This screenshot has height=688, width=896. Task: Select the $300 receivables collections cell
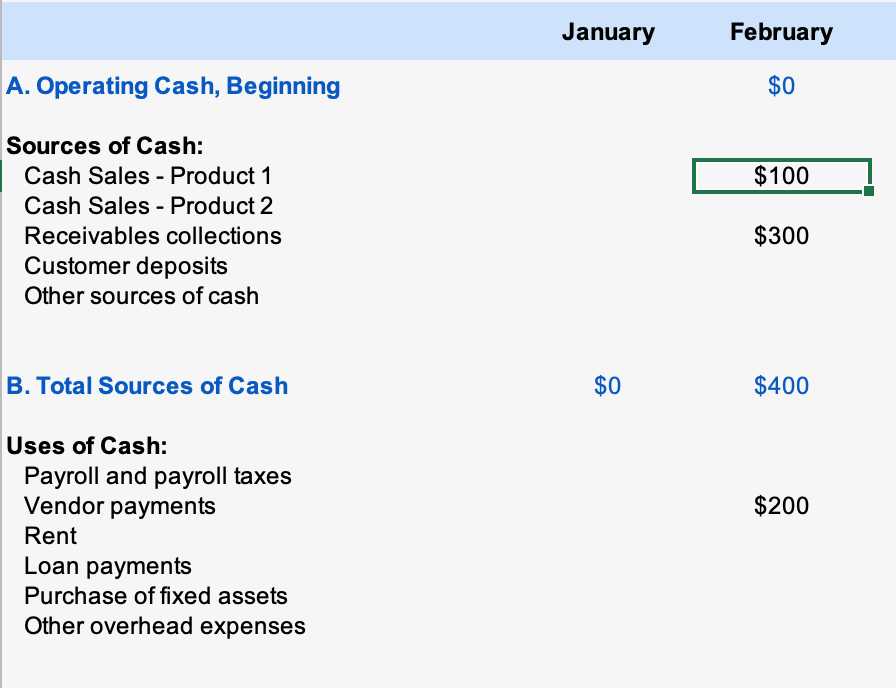[781, 236]
